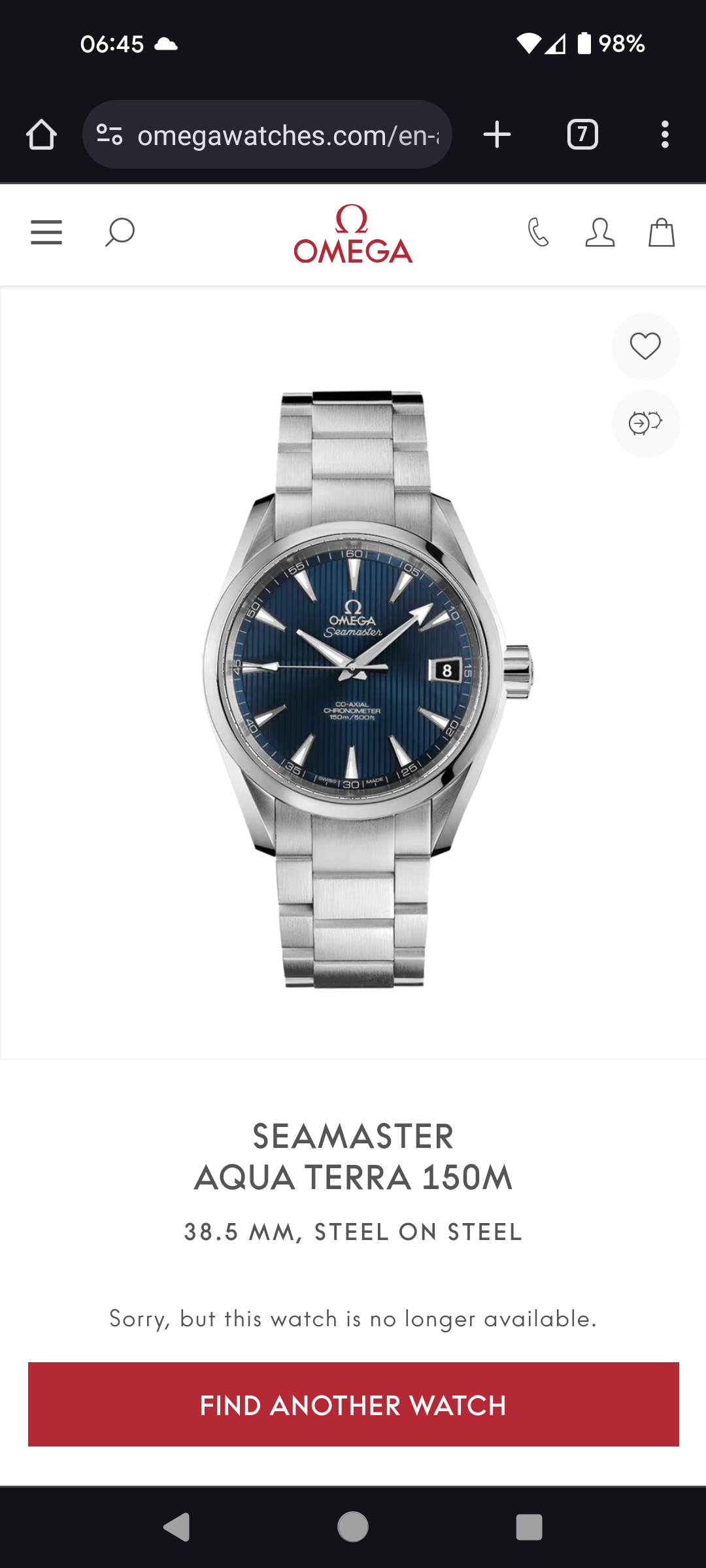Open the hamburger navigation menu

pyautogui.click(x=46, y=232)
